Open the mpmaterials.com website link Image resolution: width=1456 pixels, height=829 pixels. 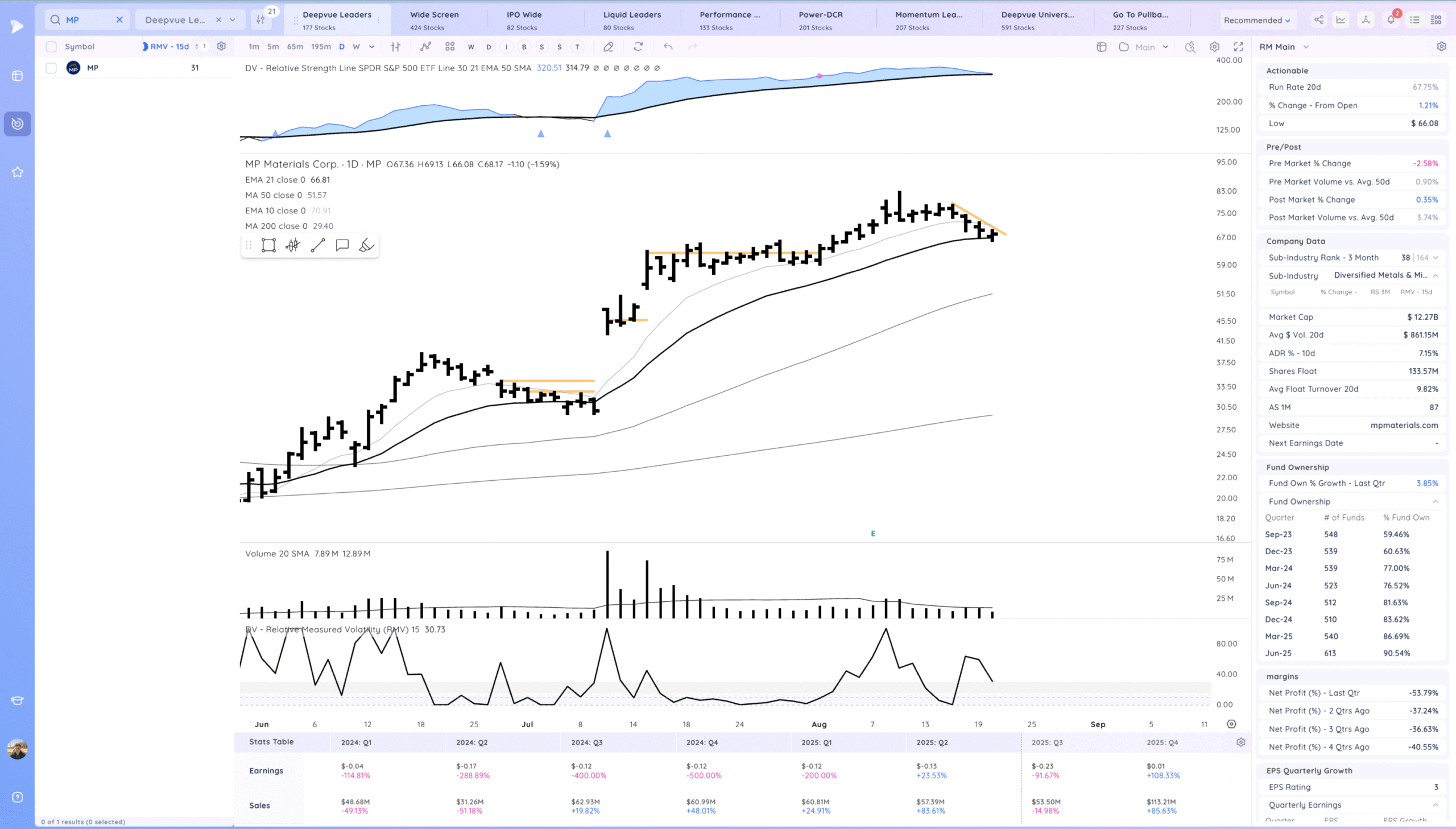click(x=1404, y=426)
